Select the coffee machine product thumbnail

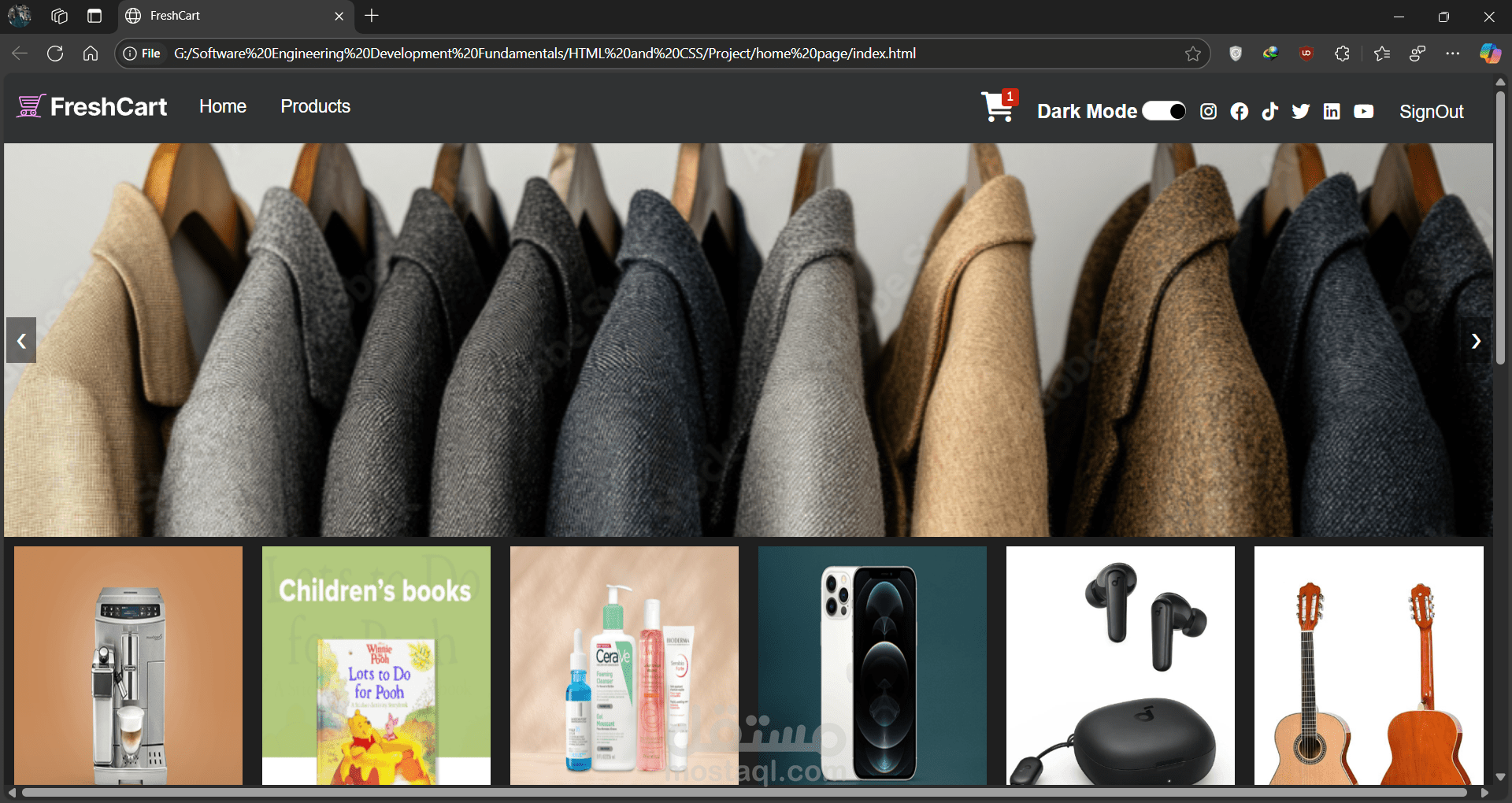[x=128, y=665]
